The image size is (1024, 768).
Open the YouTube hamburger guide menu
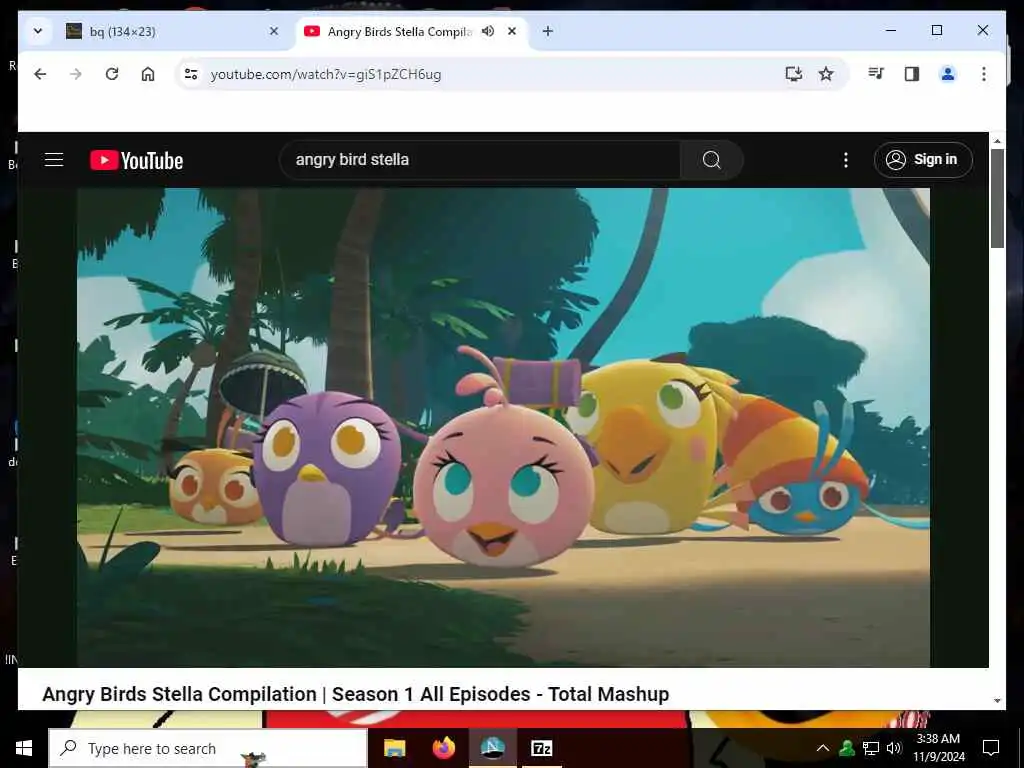click(54, 160)
